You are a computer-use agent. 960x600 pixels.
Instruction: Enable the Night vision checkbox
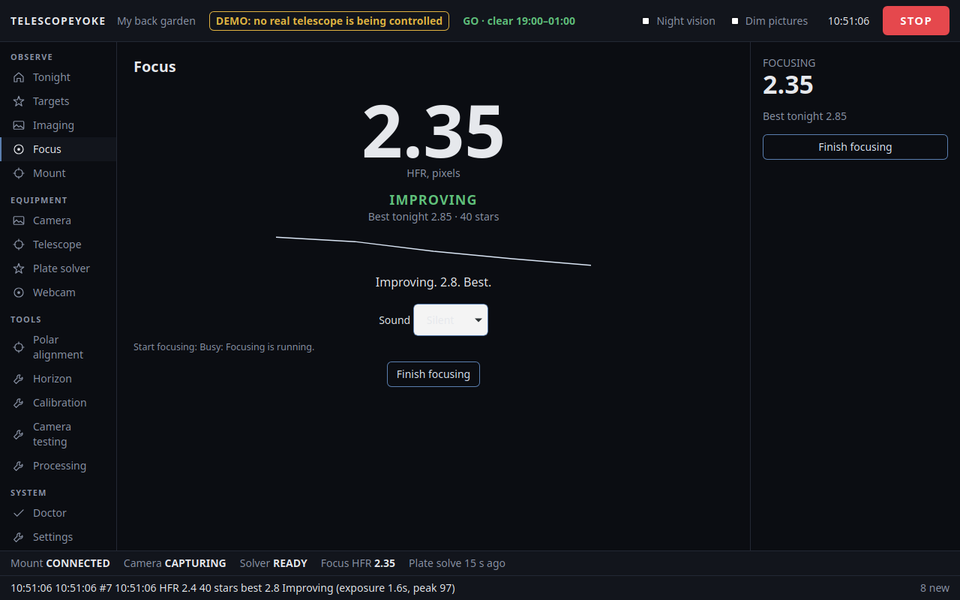(645, 21)
